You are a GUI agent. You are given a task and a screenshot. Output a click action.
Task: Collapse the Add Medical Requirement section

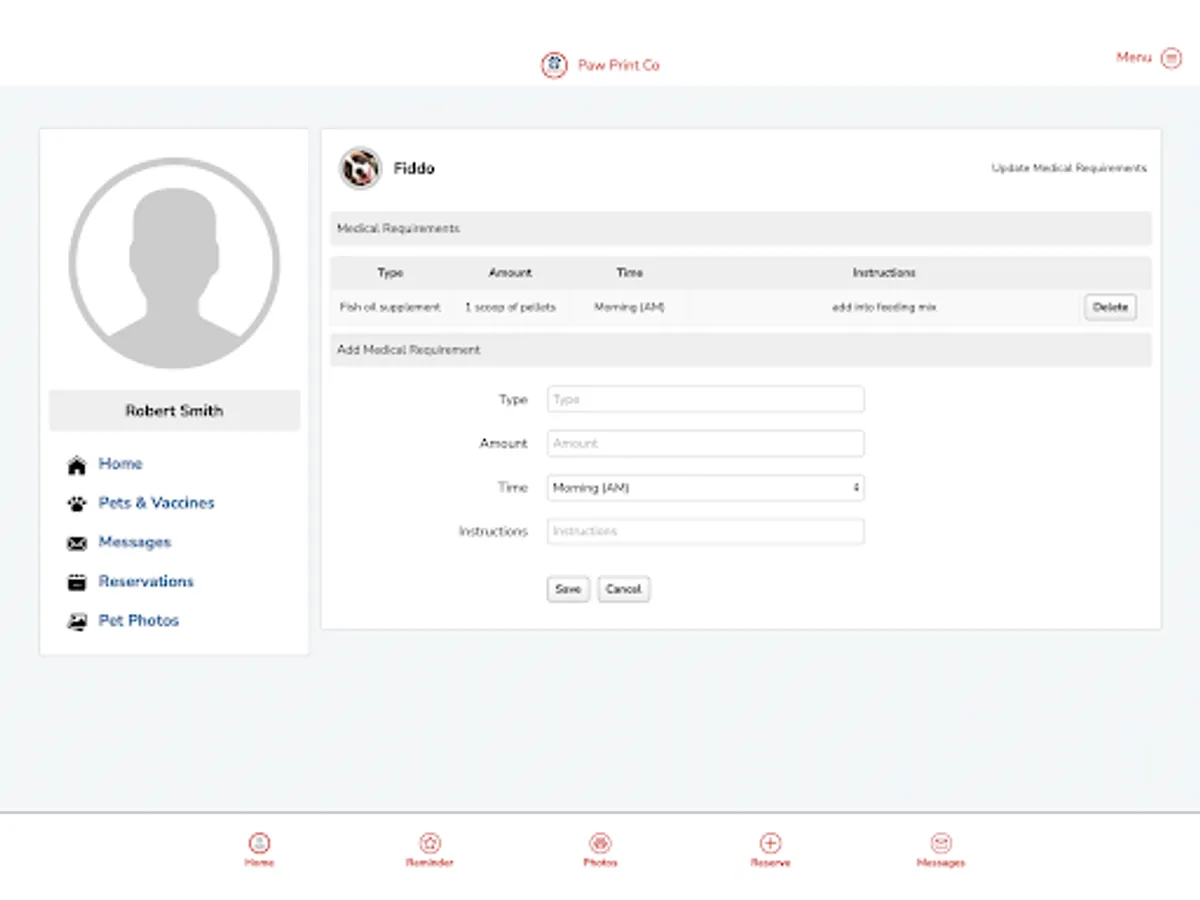(740, 350)
